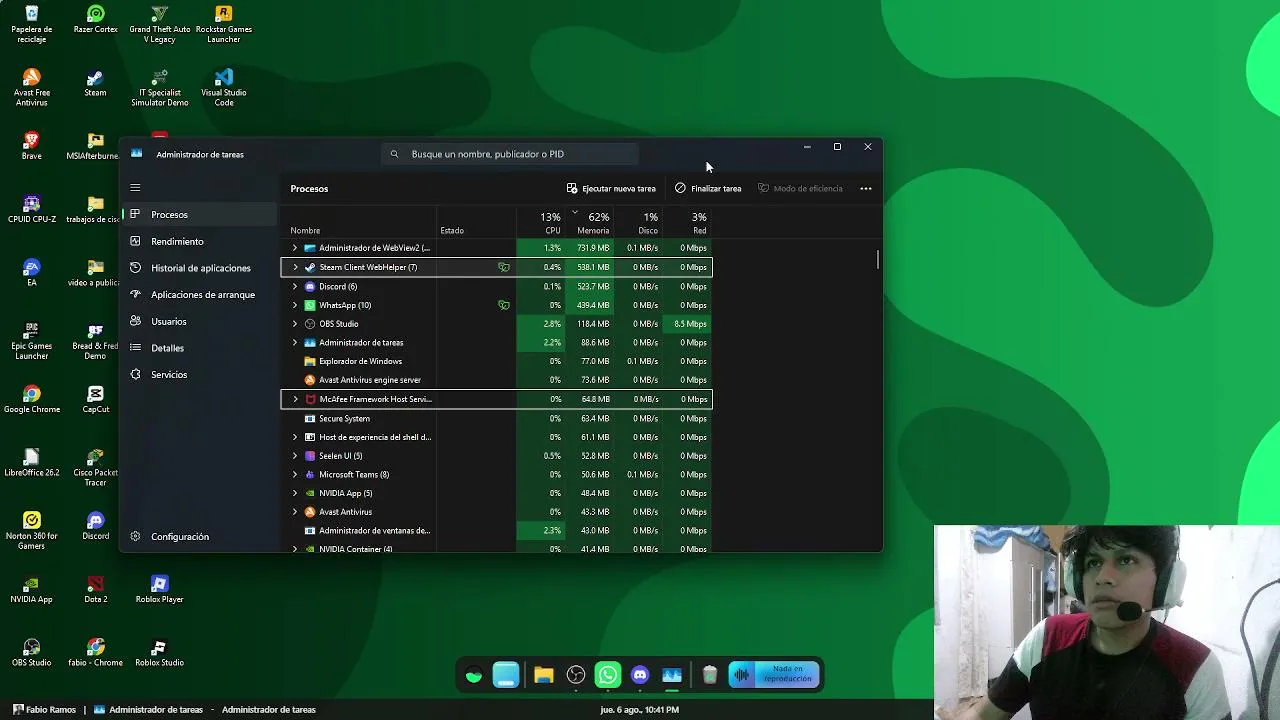Select the Visual Studio Code desktop icon
This screenshot has height=720, width=1280.
[223, 88]
